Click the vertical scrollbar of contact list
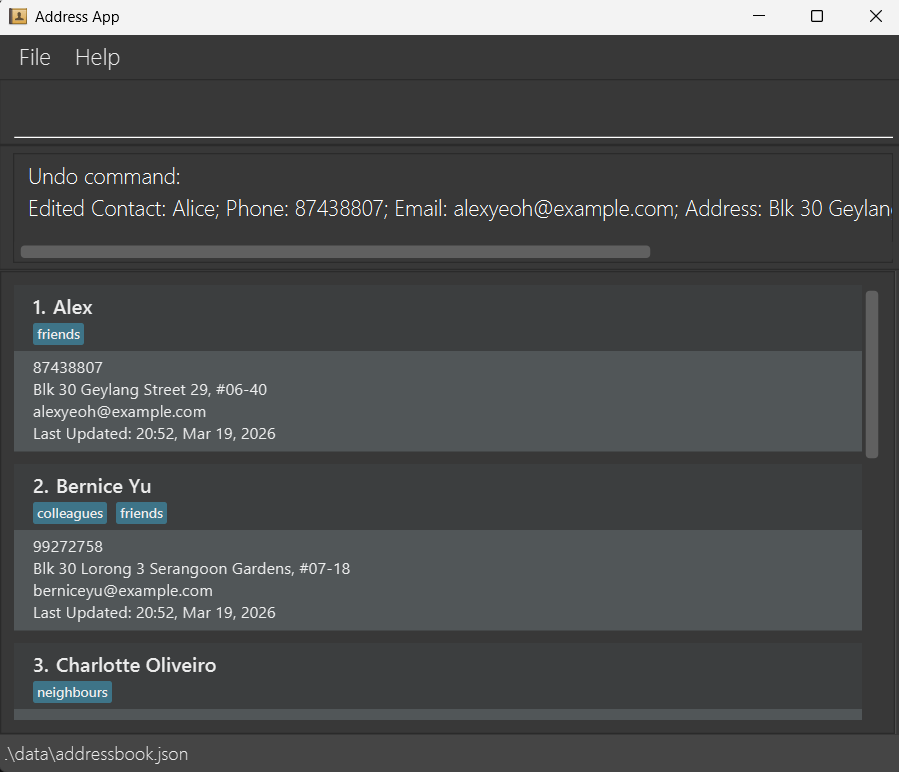Image resolution: width=899 pixels, height=772 pixels. click(871, 374)
